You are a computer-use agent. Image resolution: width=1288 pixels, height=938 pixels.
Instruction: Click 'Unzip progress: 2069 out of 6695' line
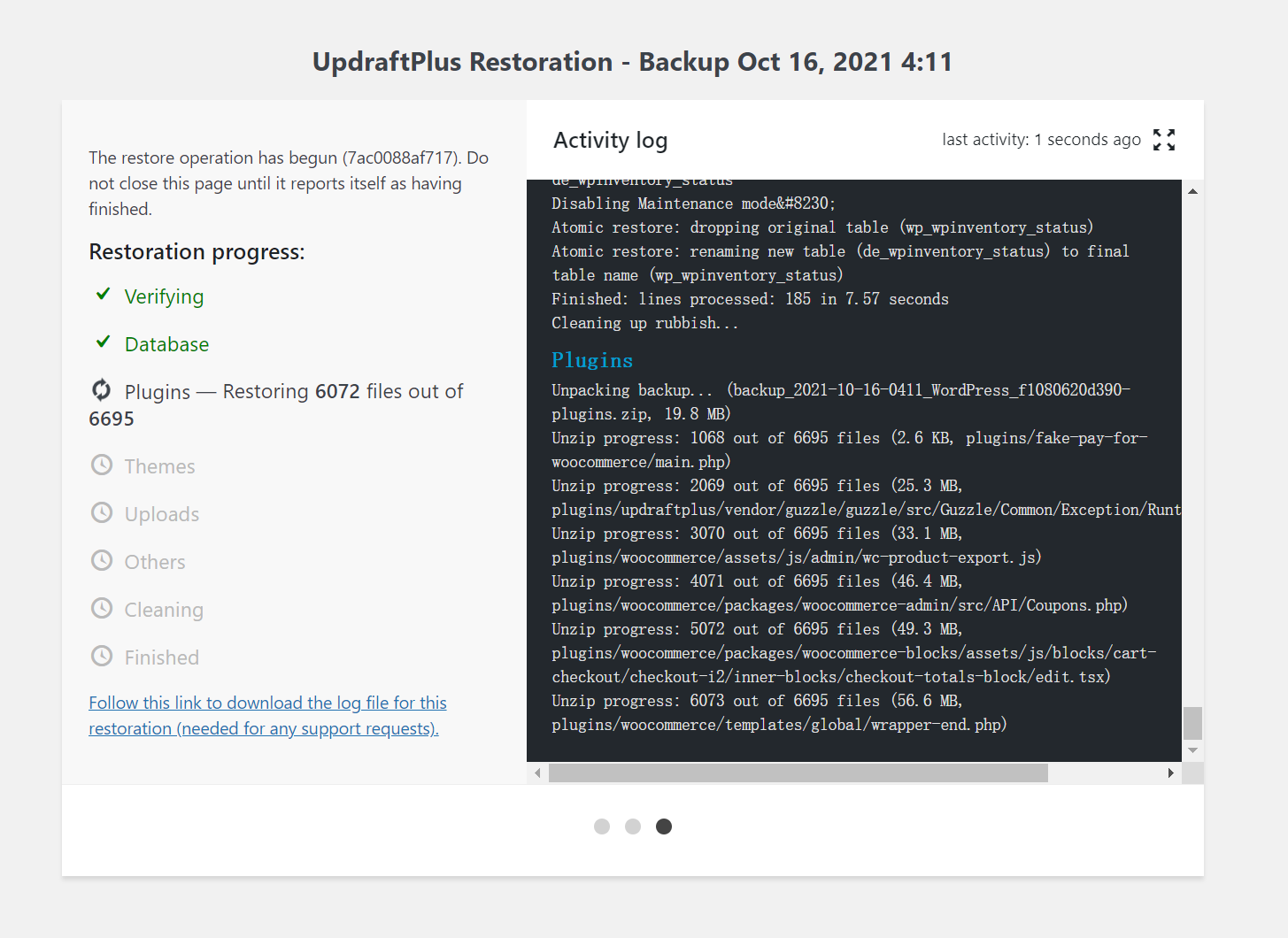(x=866, y=497)
